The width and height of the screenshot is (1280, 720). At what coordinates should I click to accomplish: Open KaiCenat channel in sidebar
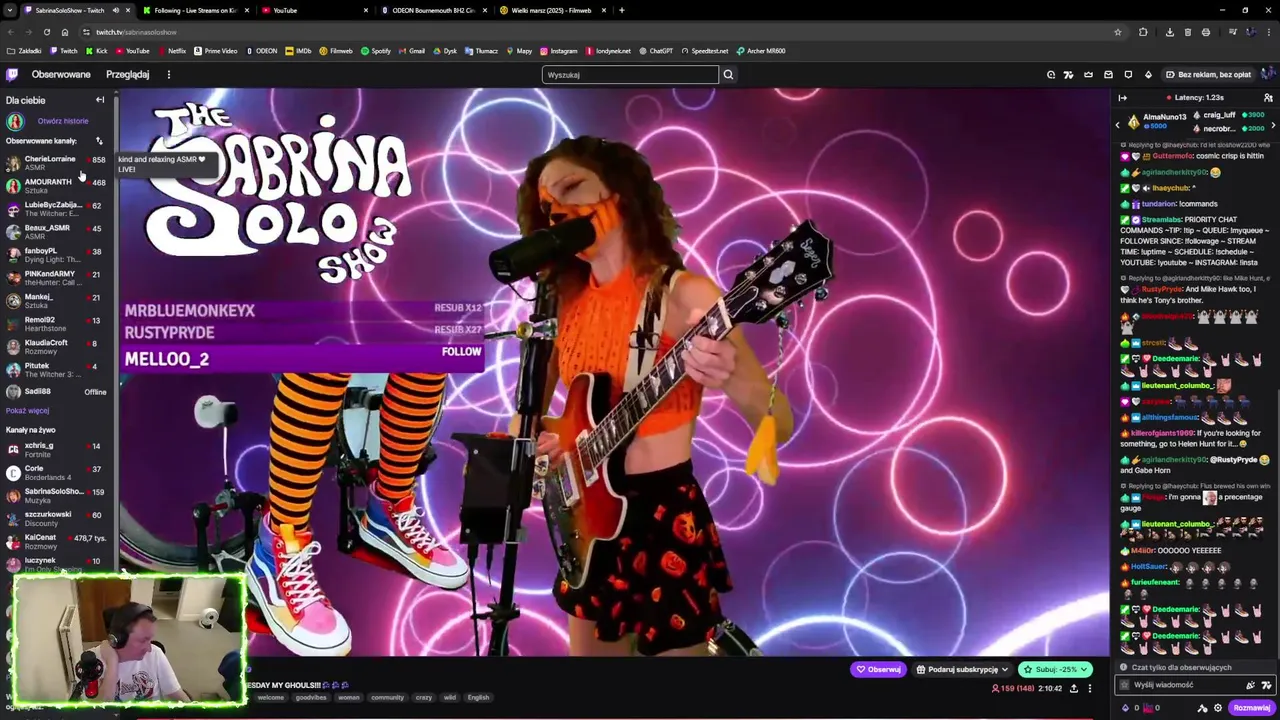(x=56, y=541)
